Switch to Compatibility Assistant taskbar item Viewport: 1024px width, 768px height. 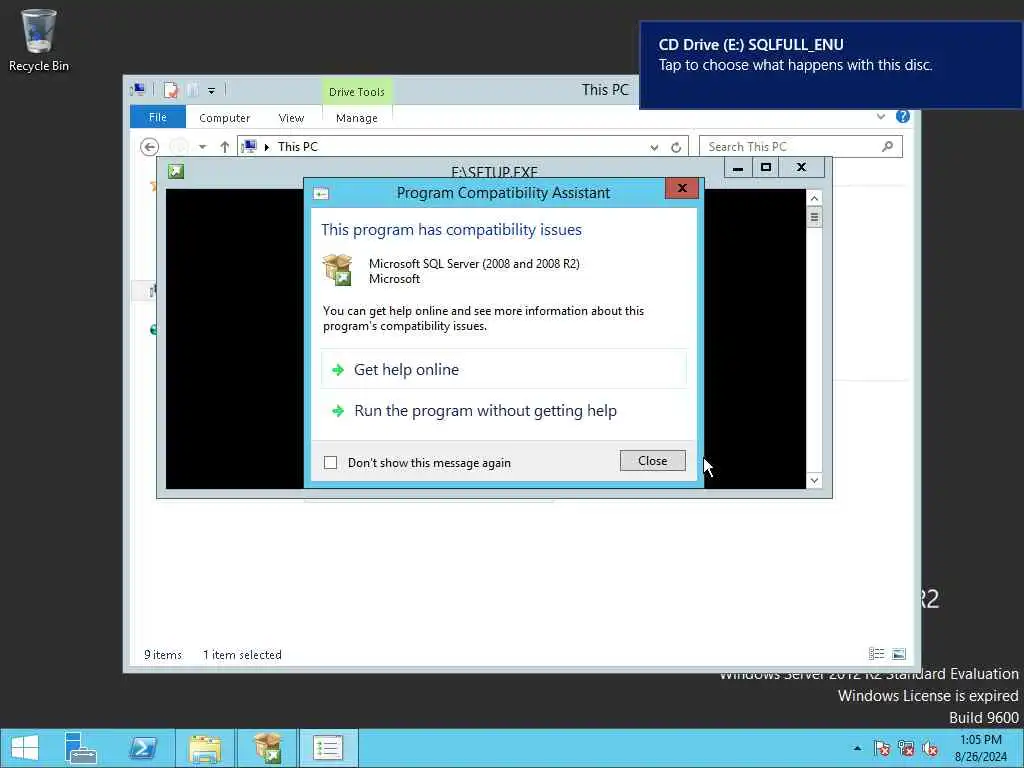click(328, 748)
